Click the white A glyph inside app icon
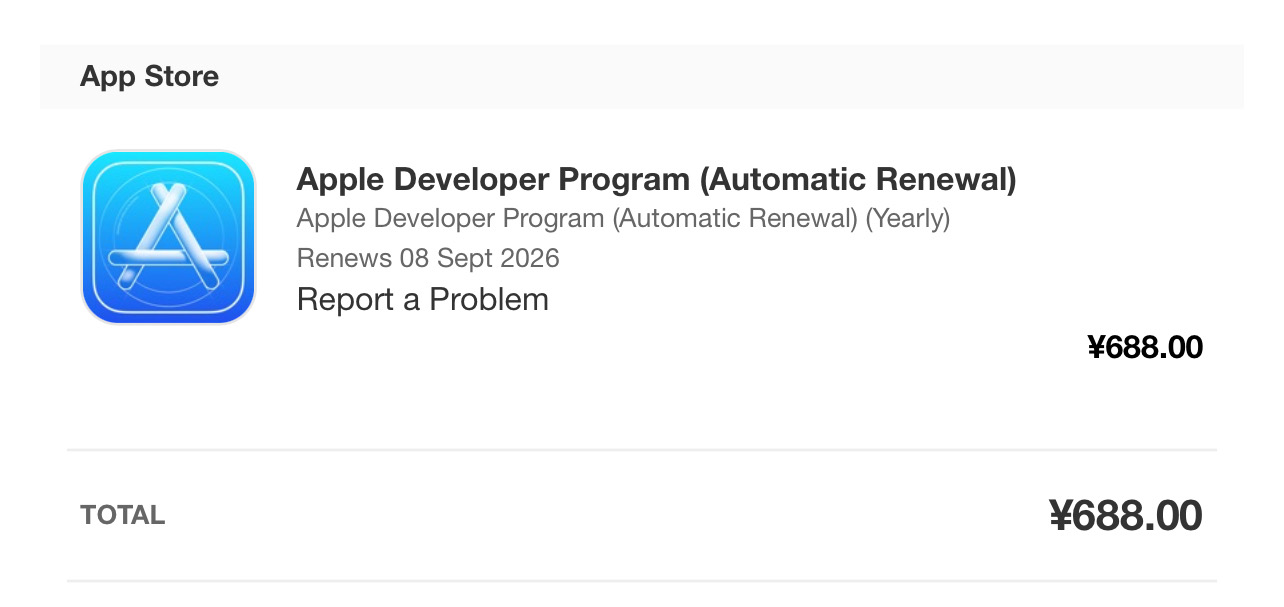The width and height of the screenshot is (1284, 607). (x=168, y=240)
